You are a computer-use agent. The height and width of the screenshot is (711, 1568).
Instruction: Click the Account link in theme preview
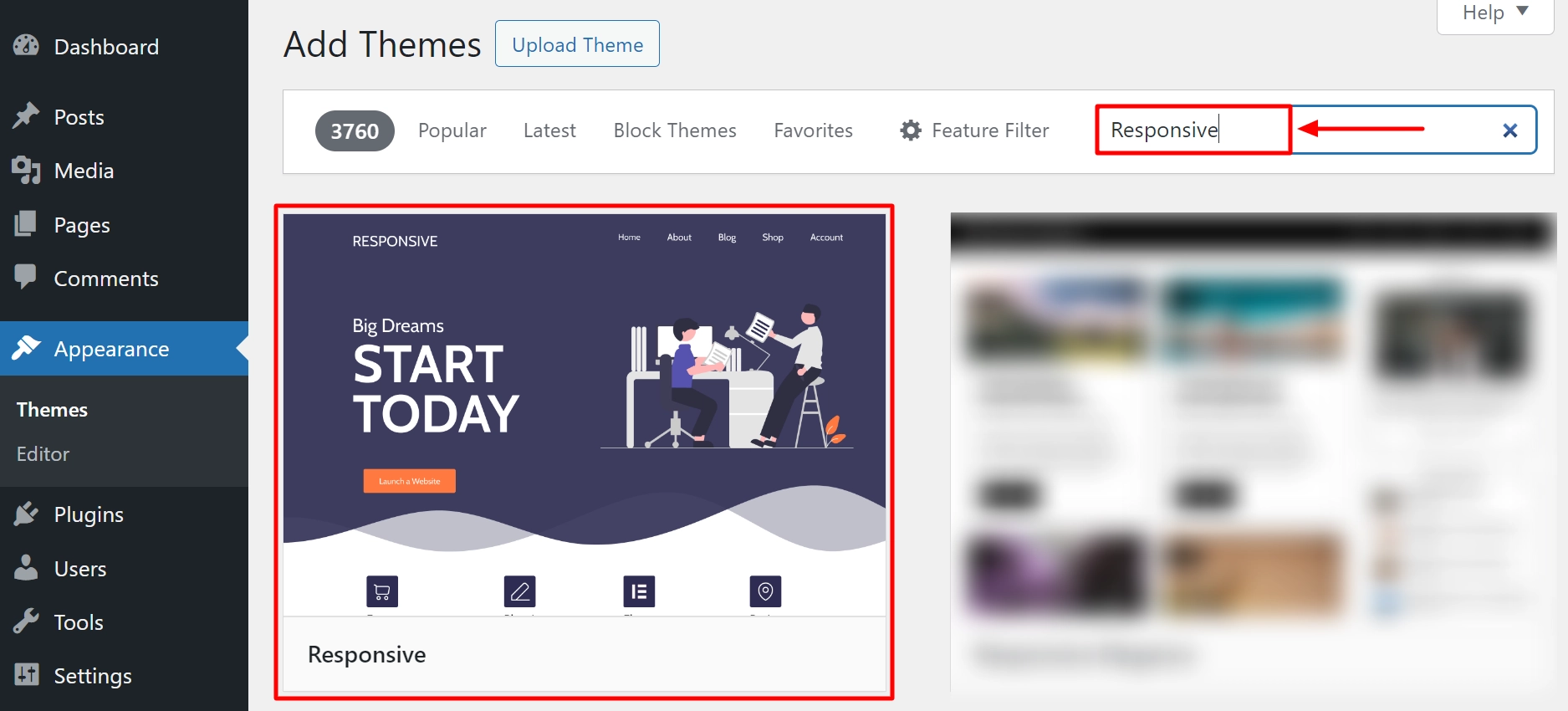pyautogui.click(x=826, y=238)
